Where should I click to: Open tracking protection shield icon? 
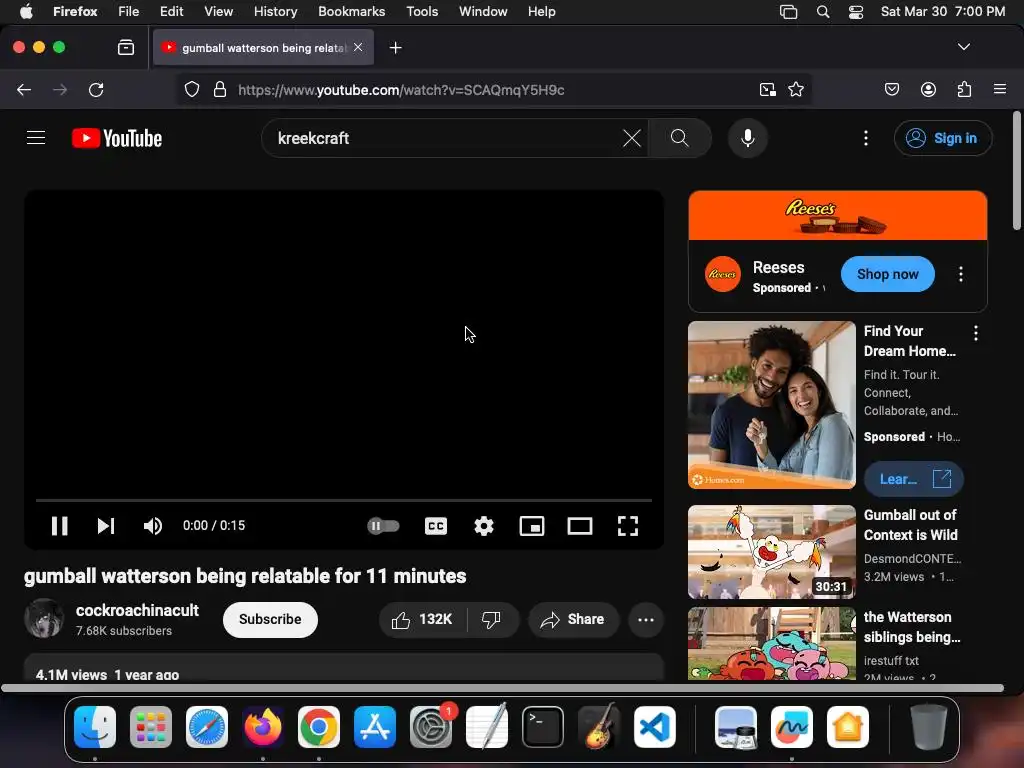click(191, 89)
